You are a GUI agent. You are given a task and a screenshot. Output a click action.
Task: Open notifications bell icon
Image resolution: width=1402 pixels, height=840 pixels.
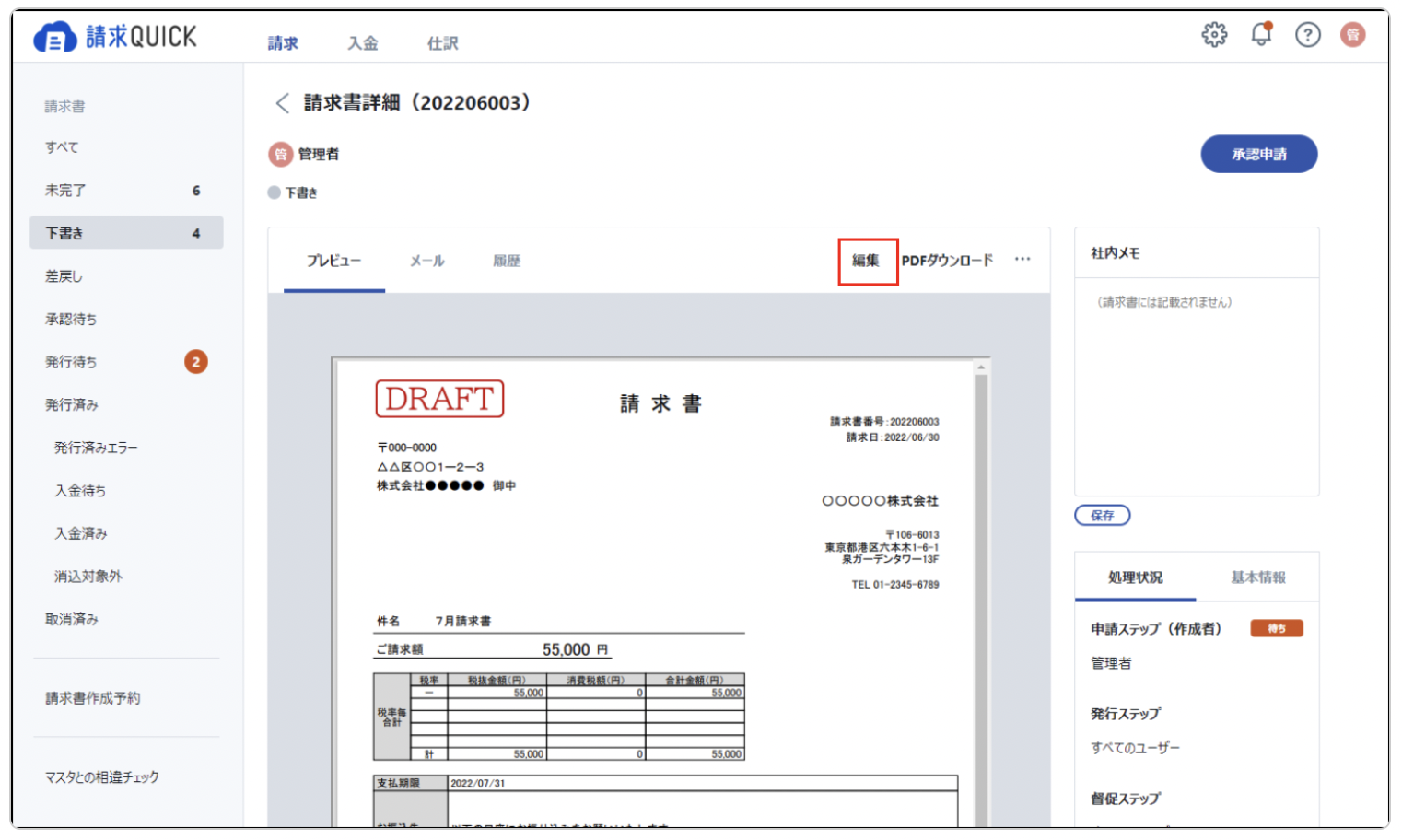click(x=1261, y=34)
